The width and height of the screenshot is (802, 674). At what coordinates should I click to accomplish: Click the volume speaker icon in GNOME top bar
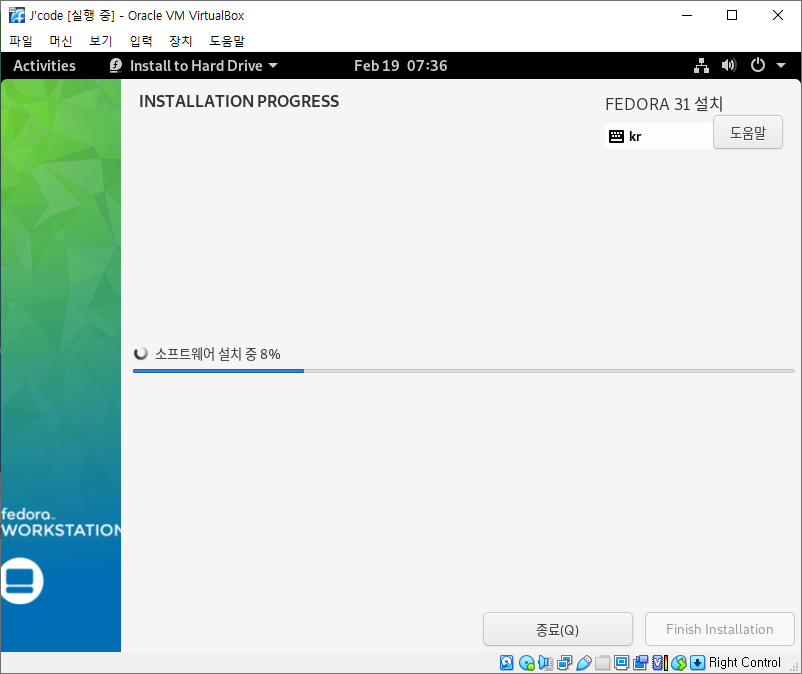tap(729, 65)
